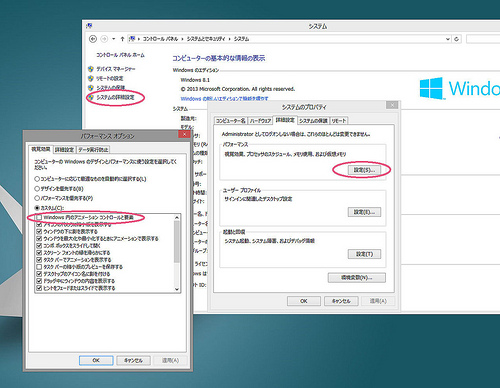The width and height of the screenshot is (500, 388).
Task: Uncheck ウィンドウを最大化や最小化するときにアニメーションで表示する
Action: (39, 239)
